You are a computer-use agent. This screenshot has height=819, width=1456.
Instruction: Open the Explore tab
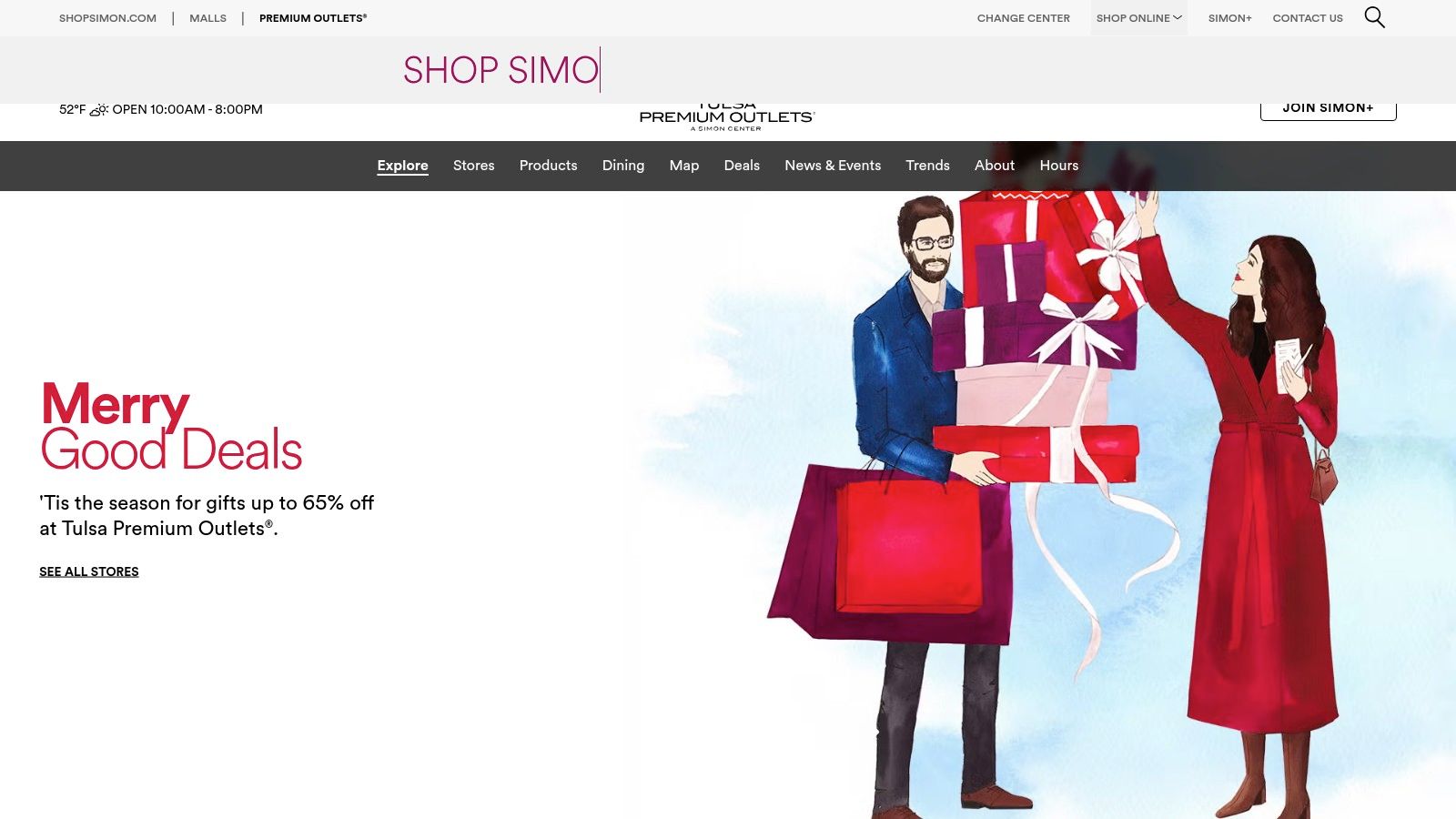pos(402,166)
